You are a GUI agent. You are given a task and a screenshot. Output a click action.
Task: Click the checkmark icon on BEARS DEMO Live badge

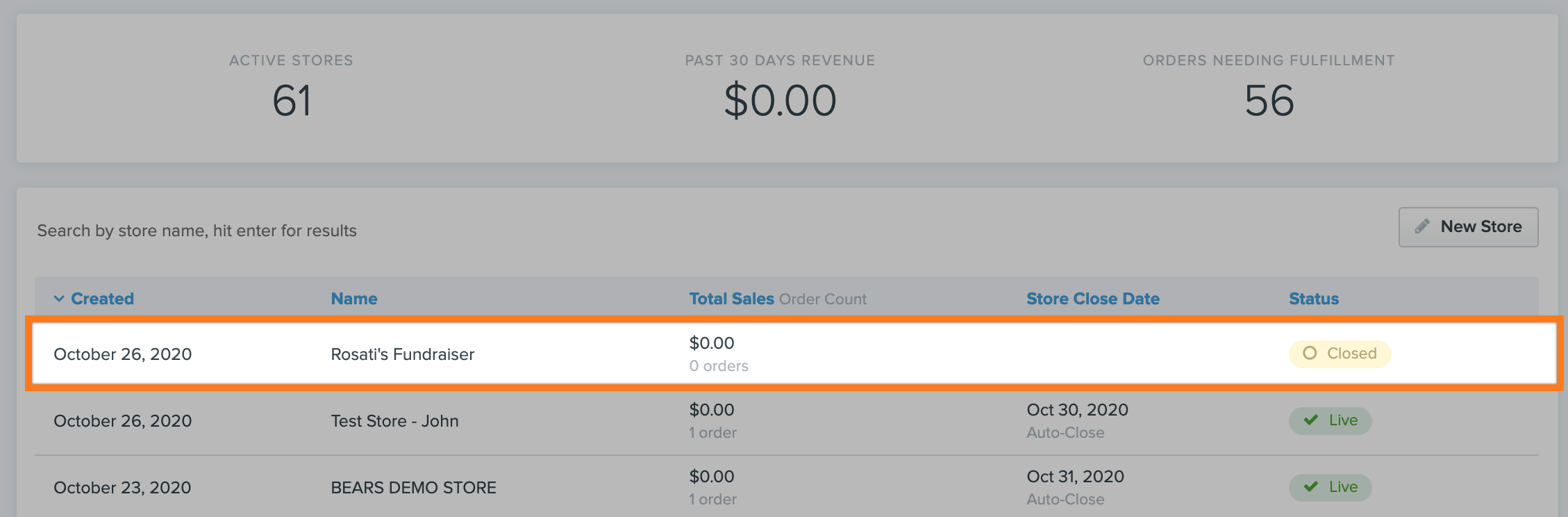[1311, 486]
